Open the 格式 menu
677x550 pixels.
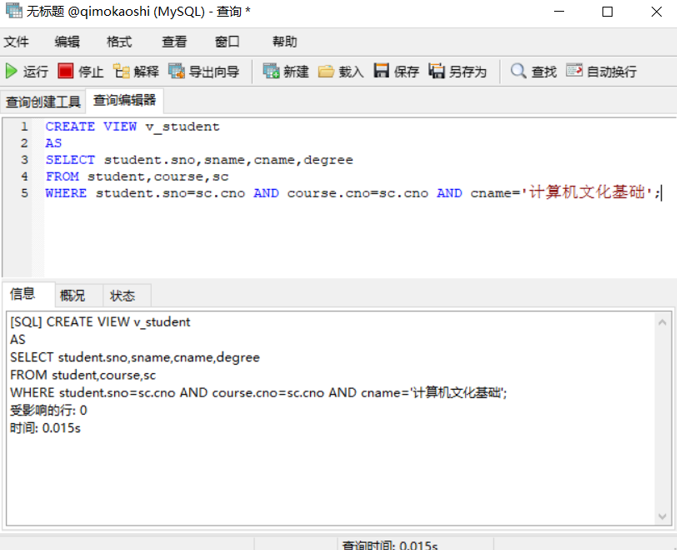pyautogui.click(x=119, y=42)
